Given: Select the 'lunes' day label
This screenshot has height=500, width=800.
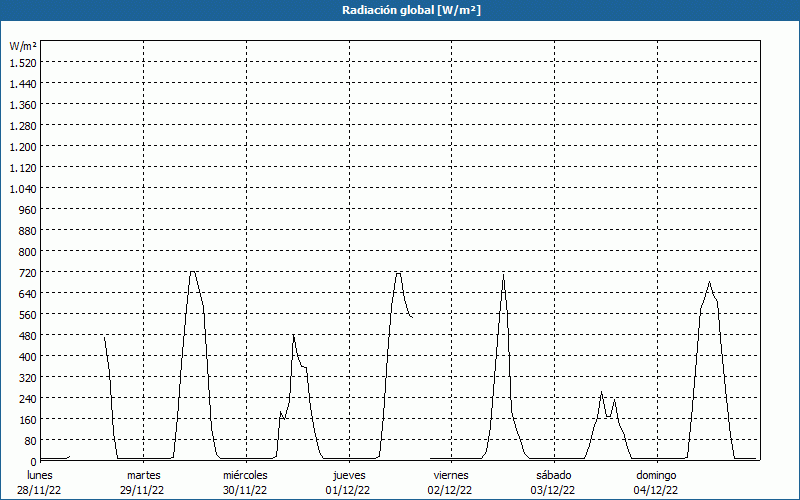Looking at the screenshot, I should tap(40, 475).
